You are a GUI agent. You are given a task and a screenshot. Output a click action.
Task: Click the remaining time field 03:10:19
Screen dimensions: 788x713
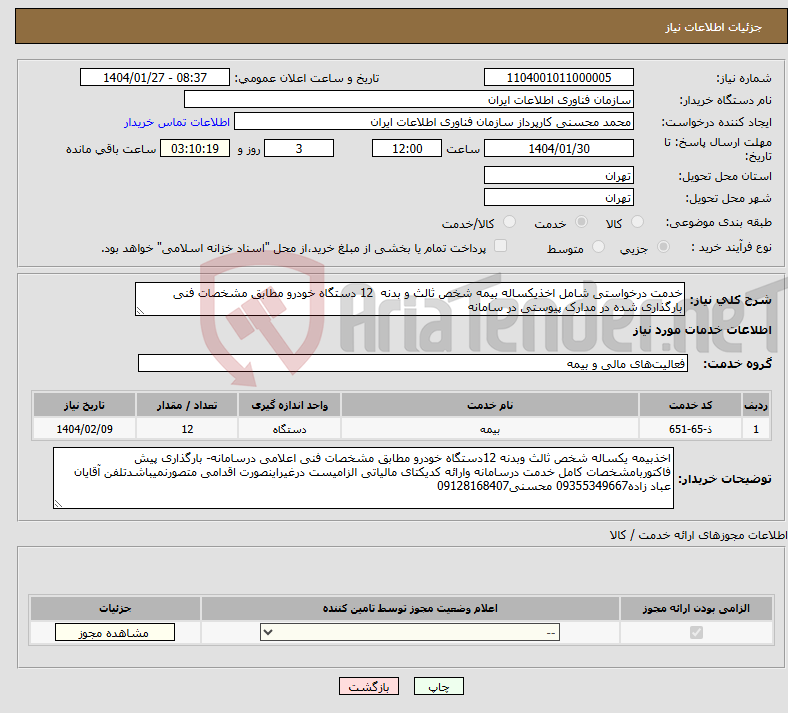coord(195,148)
